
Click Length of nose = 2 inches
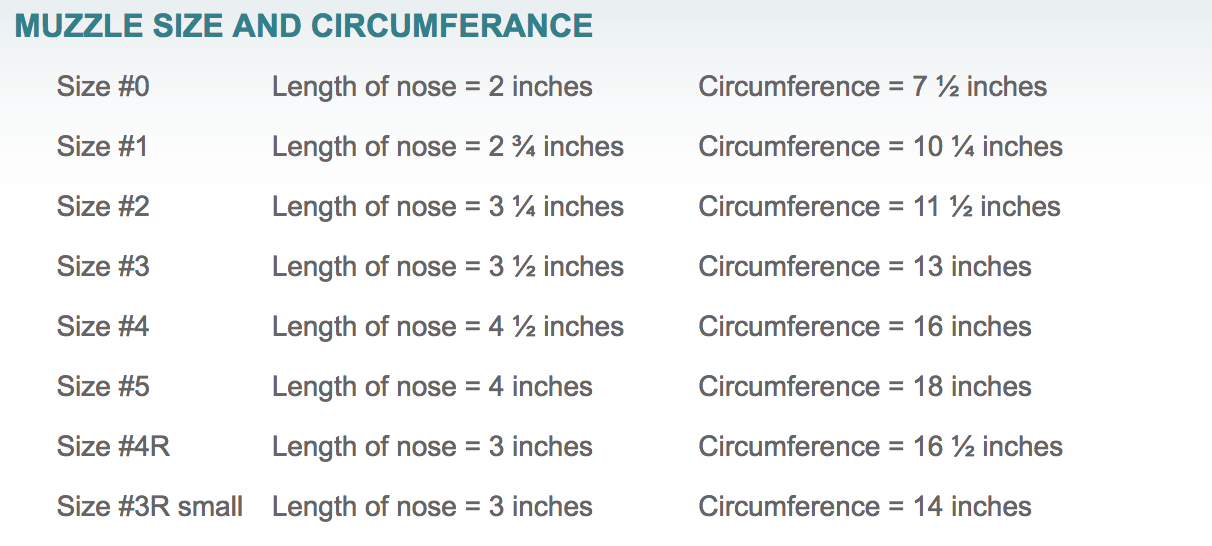click(x=432, y=87)
